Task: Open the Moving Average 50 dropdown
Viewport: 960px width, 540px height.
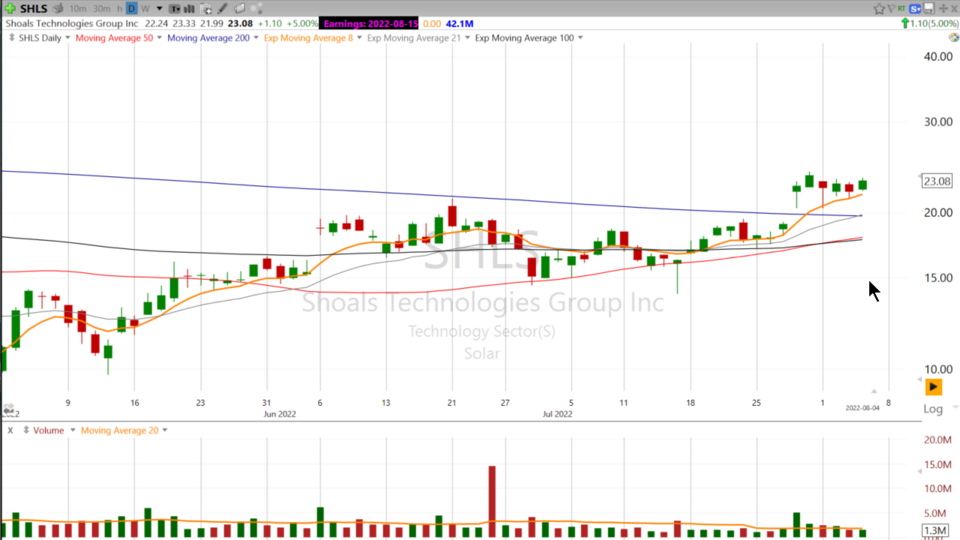Action: point(159,38)
